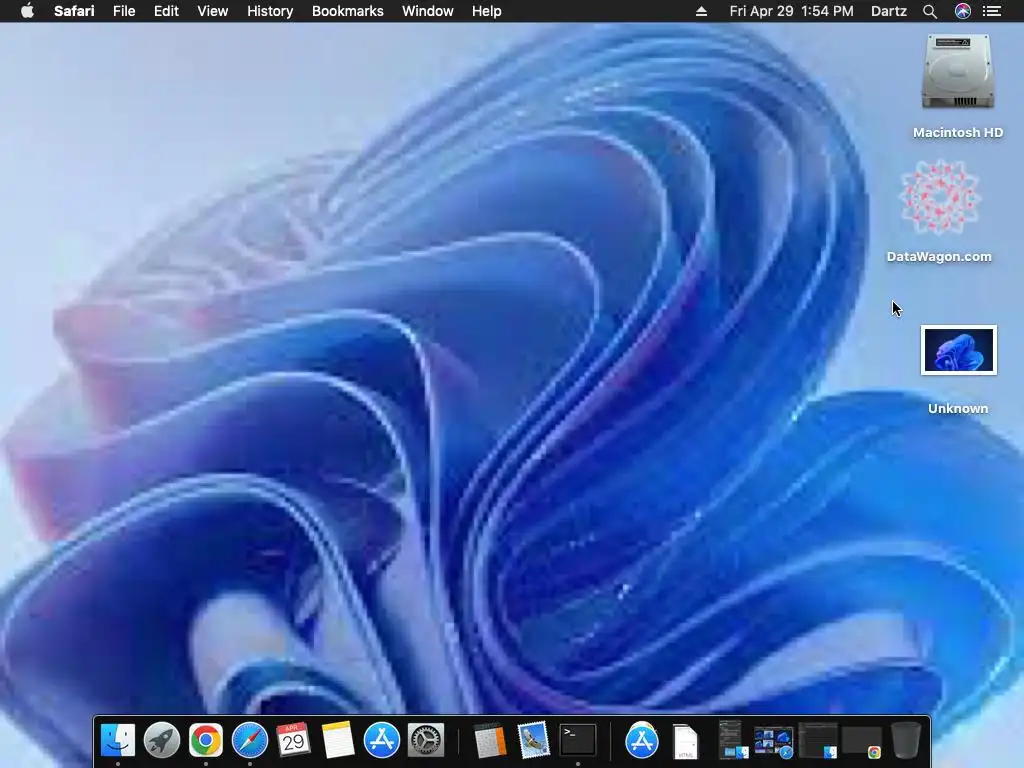Open System Preferences gear icon
The width and height of the screenshot is (1024, 768).
[x=426, y=740]
